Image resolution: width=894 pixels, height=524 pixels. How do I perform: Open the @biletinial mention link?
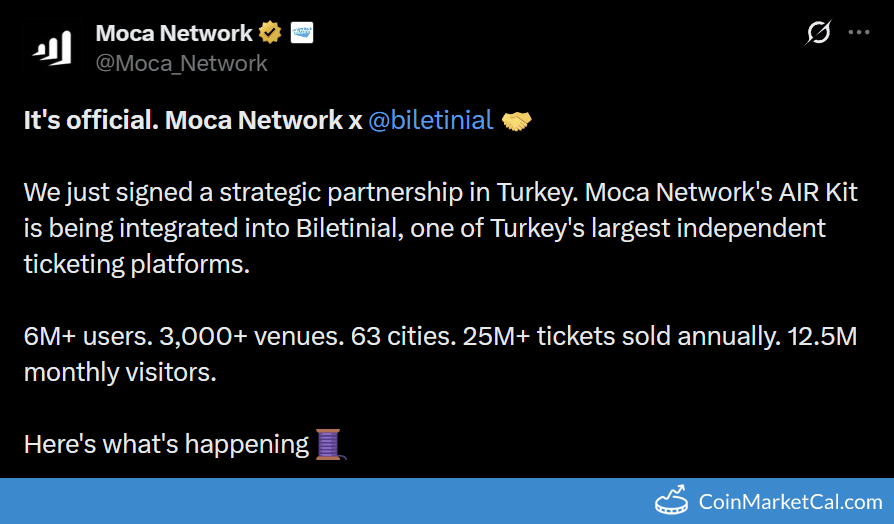coord(430,121)
